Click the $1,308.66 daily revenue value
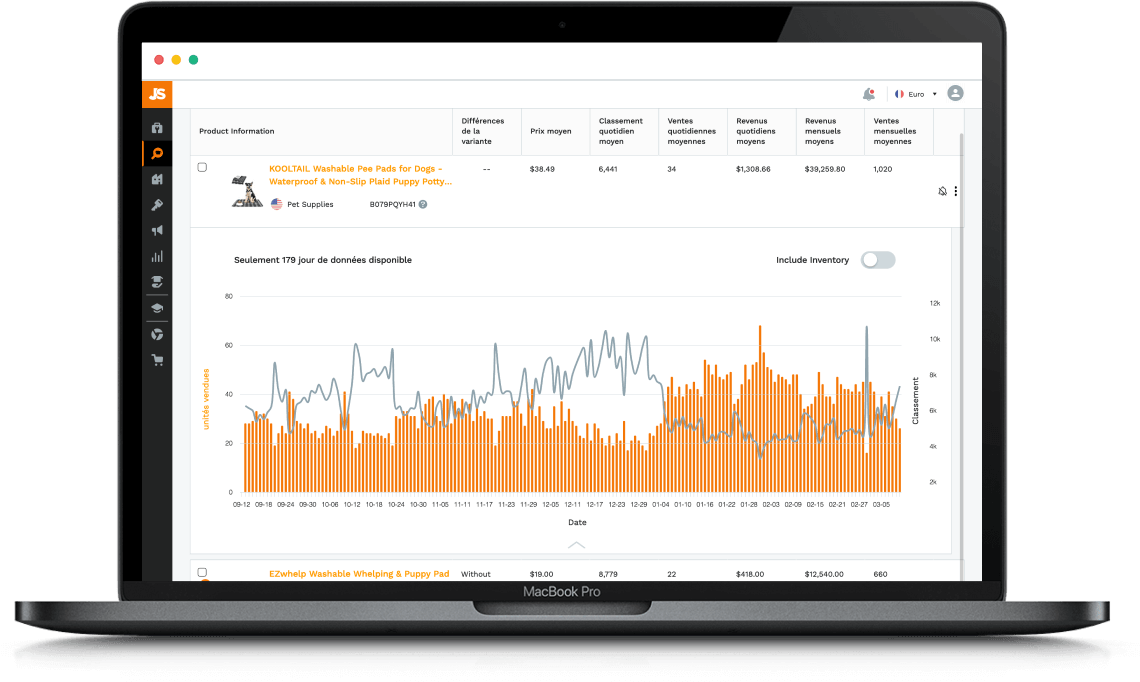This screenshot has width=1140, height=682. 753,169
